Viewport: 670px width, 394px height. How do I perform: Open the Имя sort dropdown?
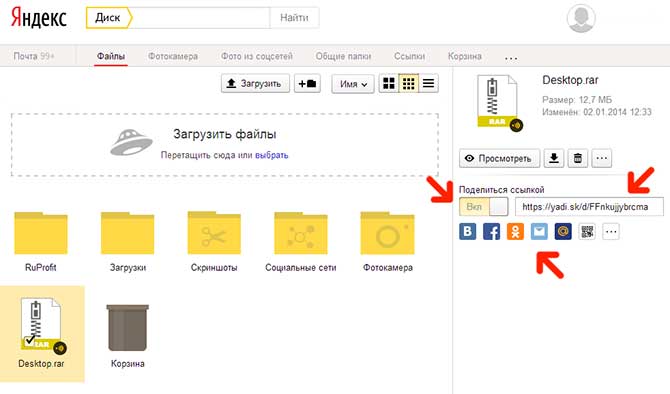click(353, 84)
